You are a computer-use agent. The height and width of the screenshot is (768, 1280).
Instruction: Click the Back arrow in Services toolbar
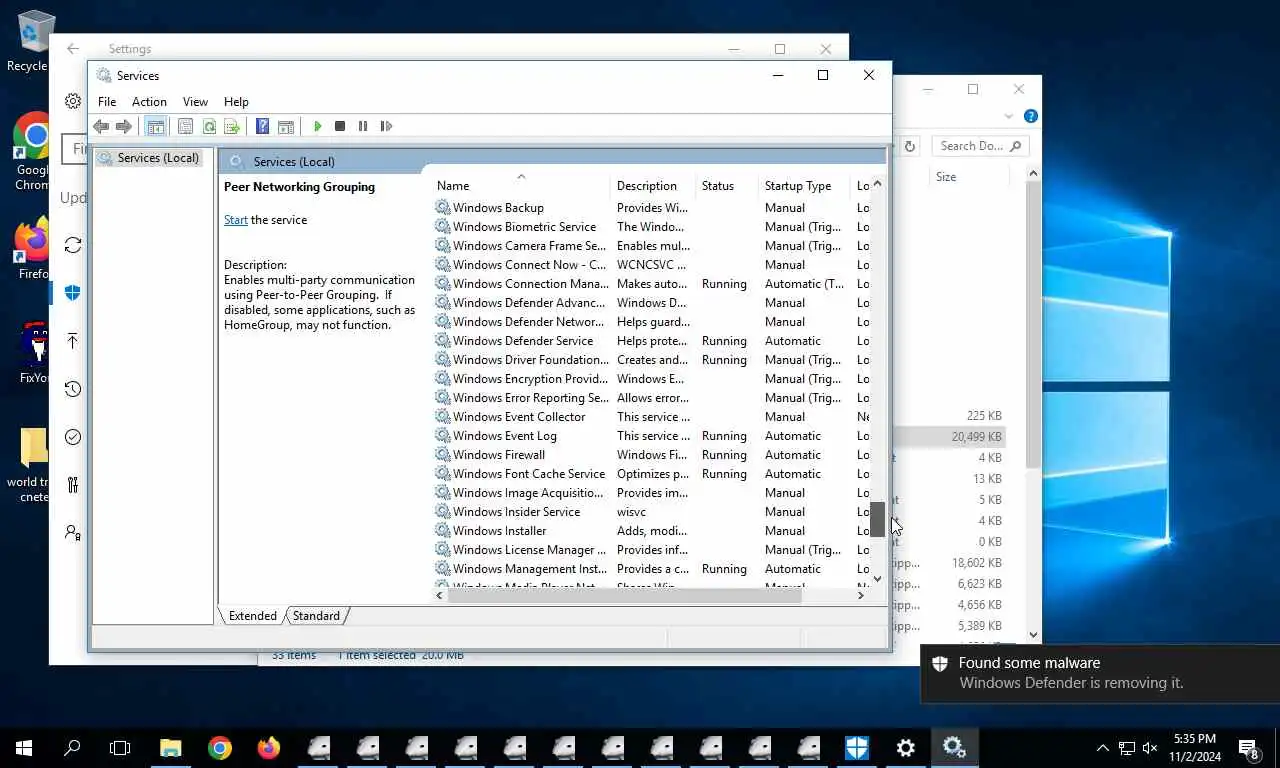click(101, 126)
